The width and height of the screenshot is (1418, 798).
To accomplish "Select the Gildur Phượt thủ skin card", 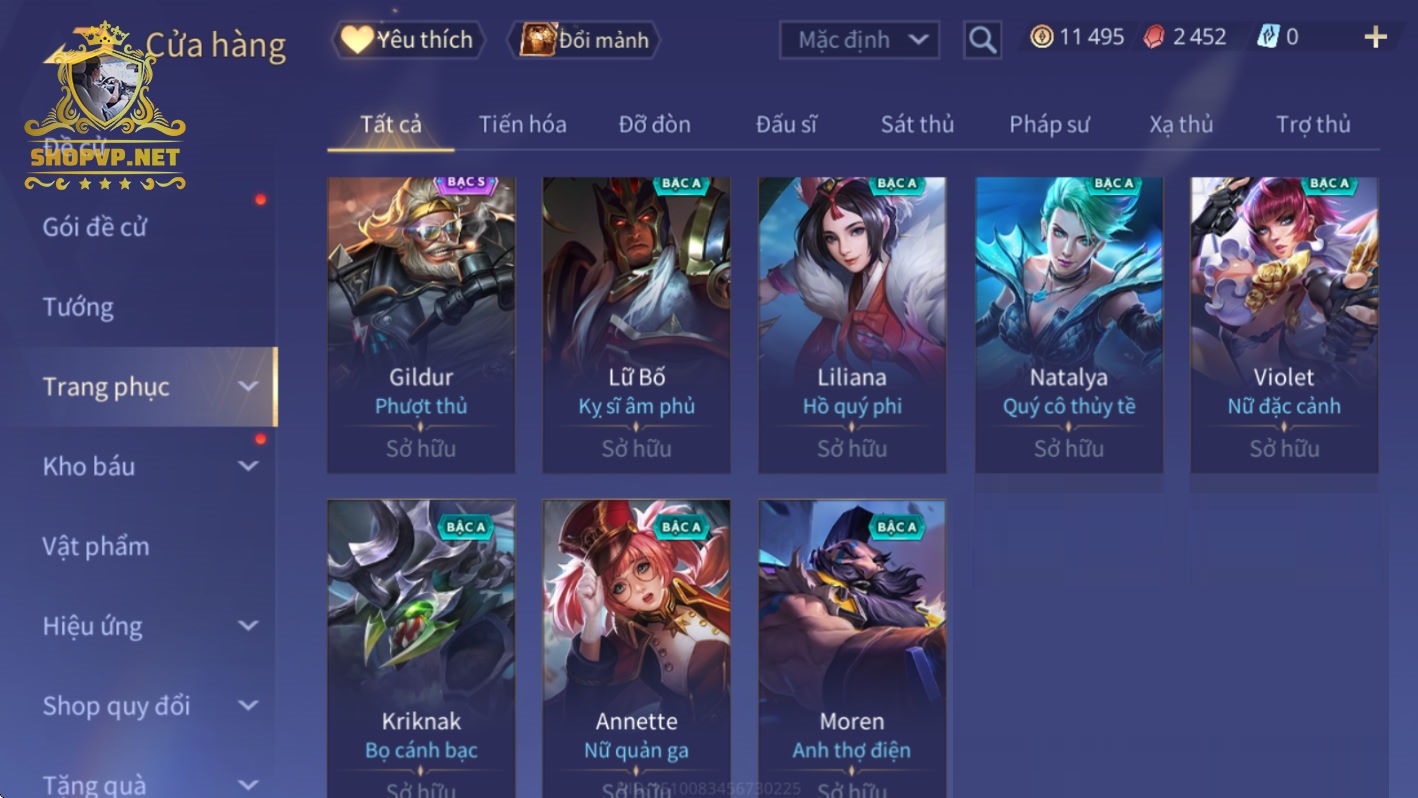I will 421,325.
